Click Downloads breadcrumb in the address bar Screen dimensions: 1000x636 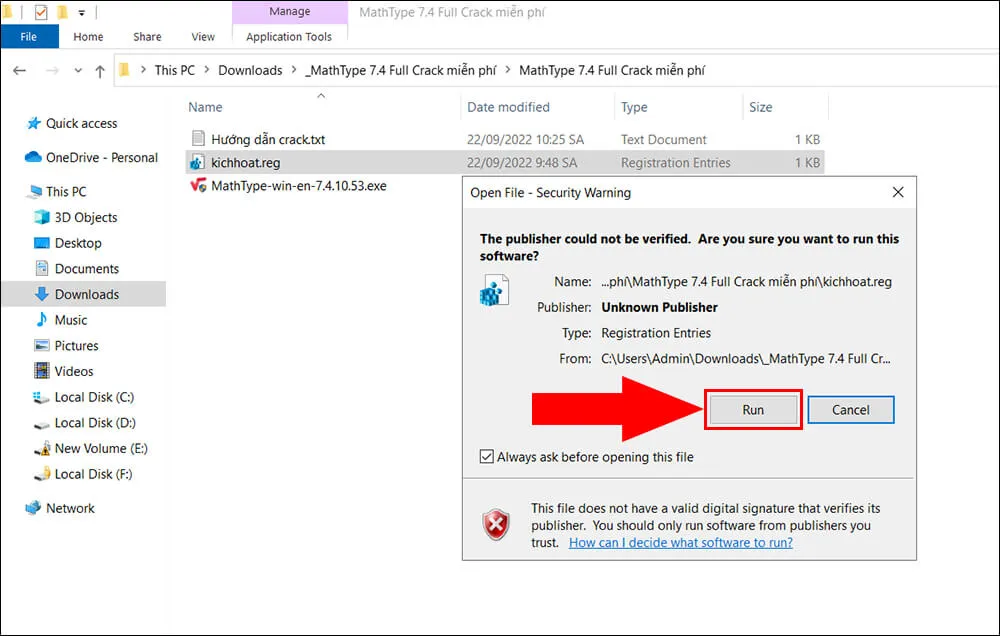coord(250,70)
